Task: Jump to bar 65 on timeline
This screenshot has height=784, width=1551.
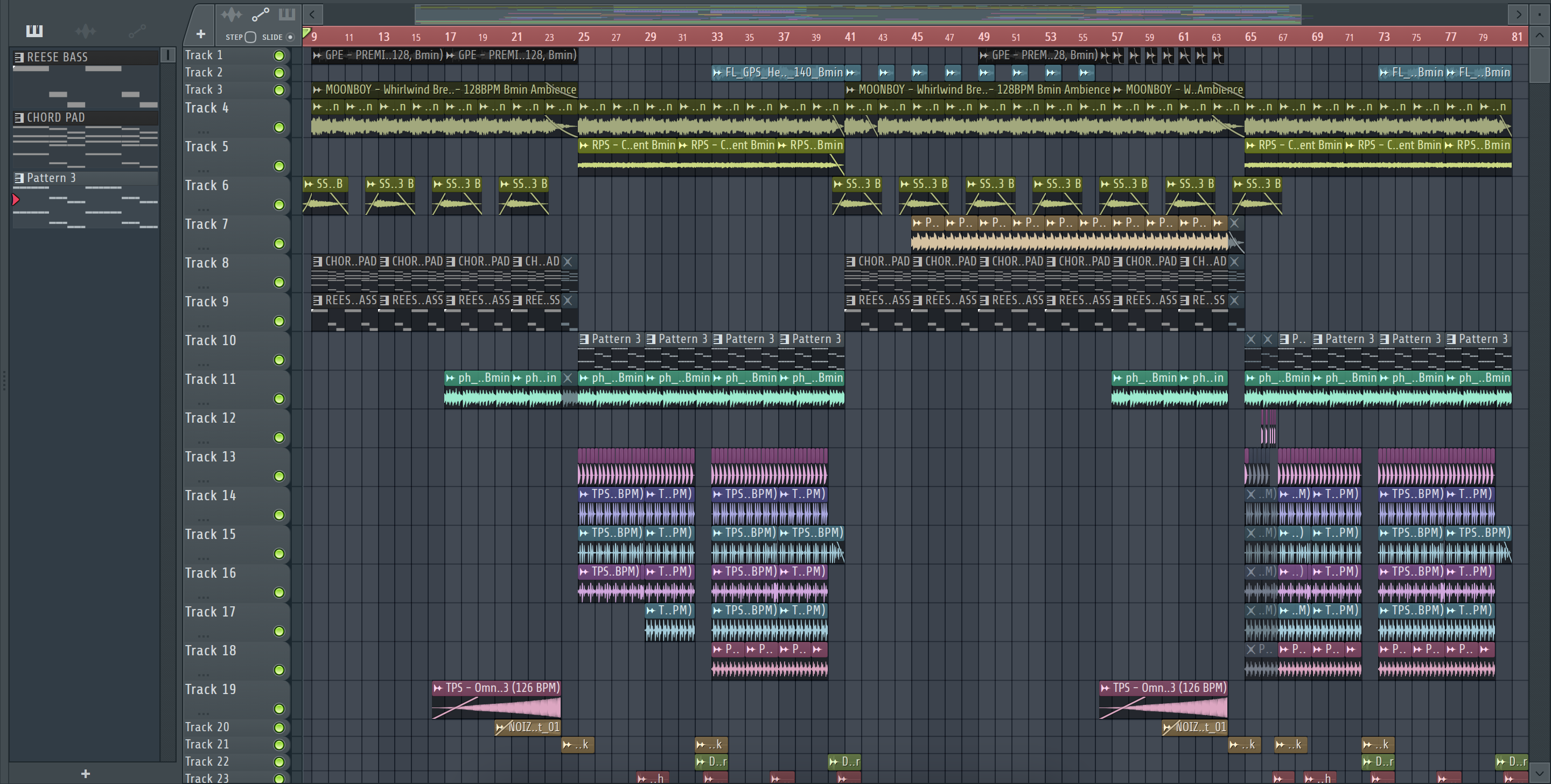Action: pos(1250,37)
